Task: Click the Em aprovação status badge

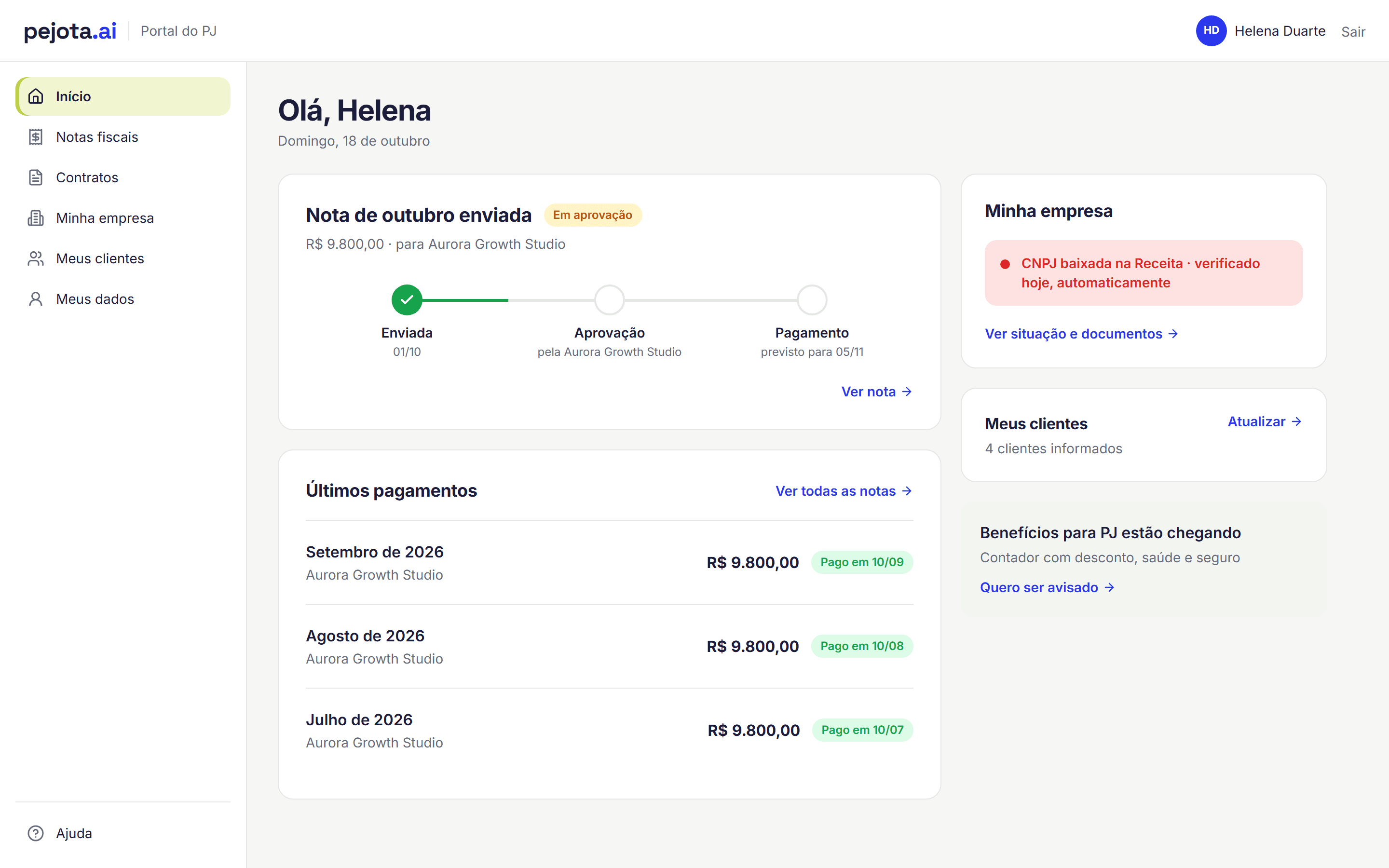Action: click(592, 215)
